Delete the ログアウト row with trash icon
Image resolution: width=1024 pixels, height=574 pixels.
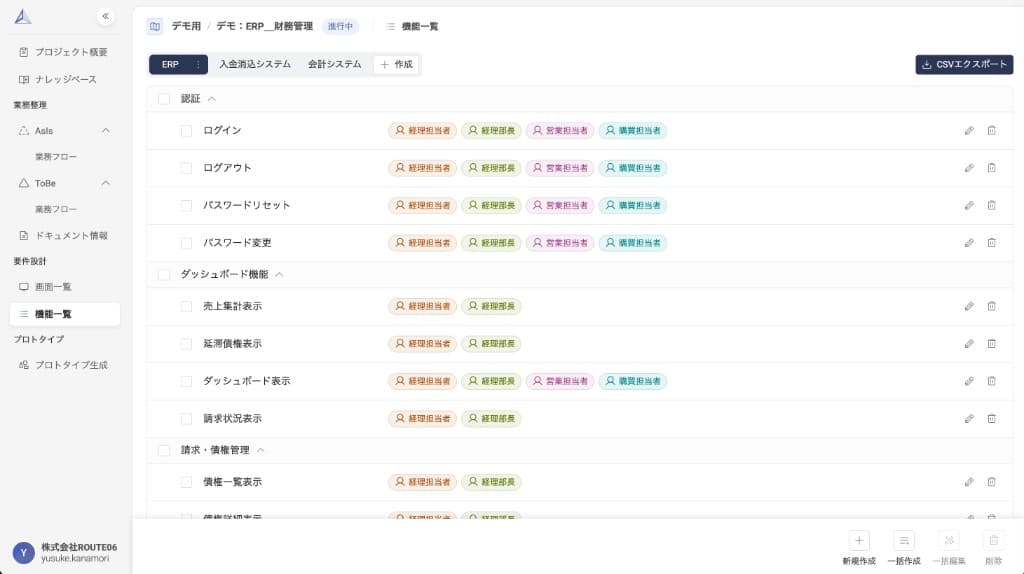(x=991, y=168)
